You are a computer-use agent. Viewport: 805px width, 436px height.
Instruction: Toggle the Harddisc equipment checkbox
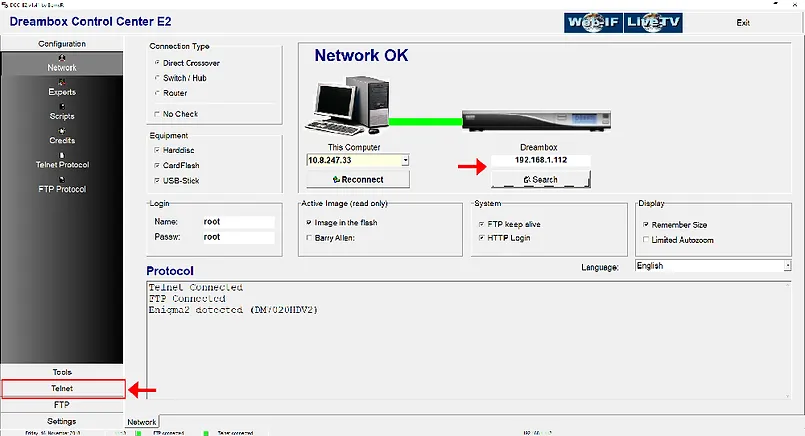click(x=157, y=150)
